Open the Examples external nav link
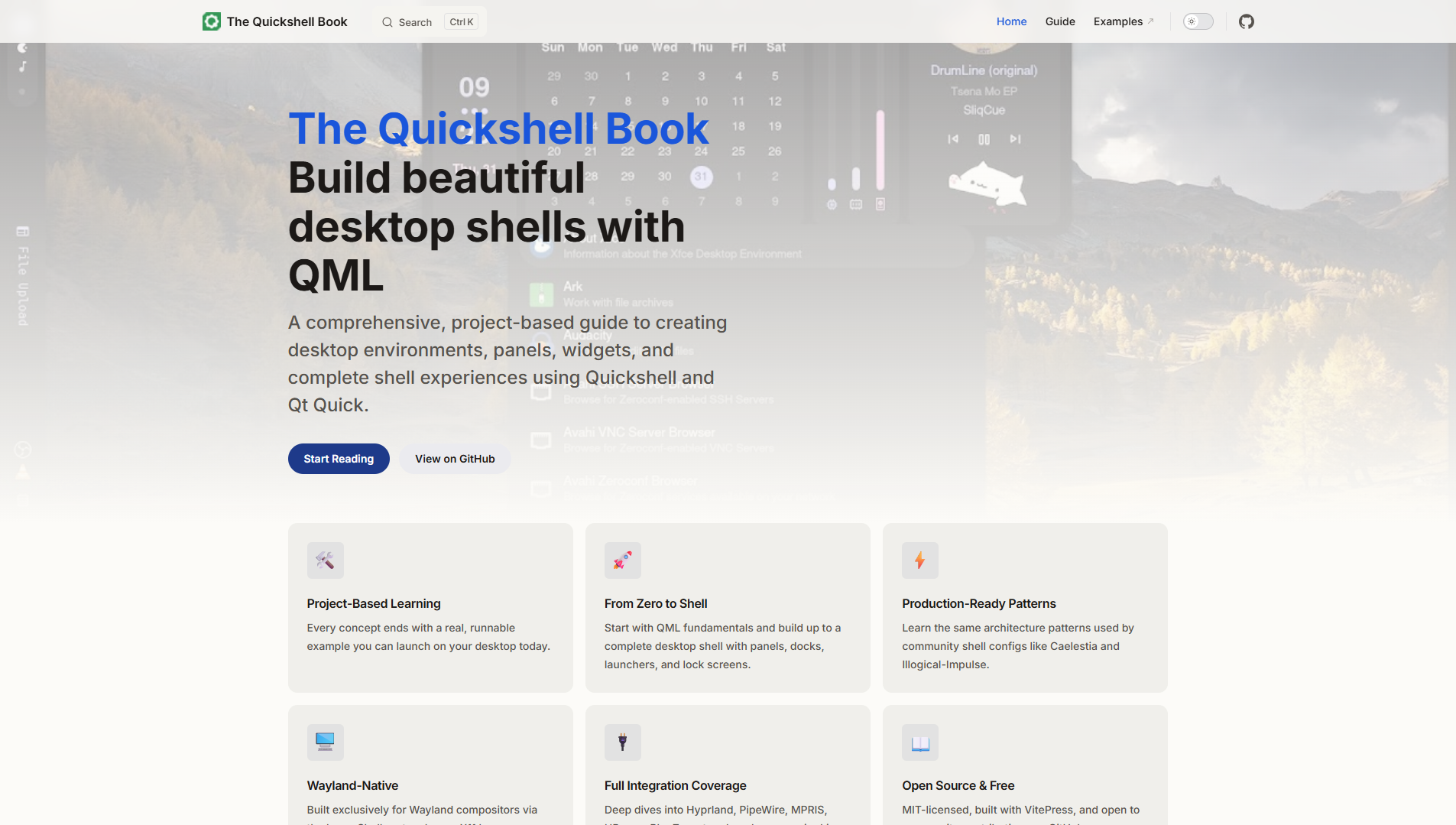1456x825 pixels. point(1124,21)
